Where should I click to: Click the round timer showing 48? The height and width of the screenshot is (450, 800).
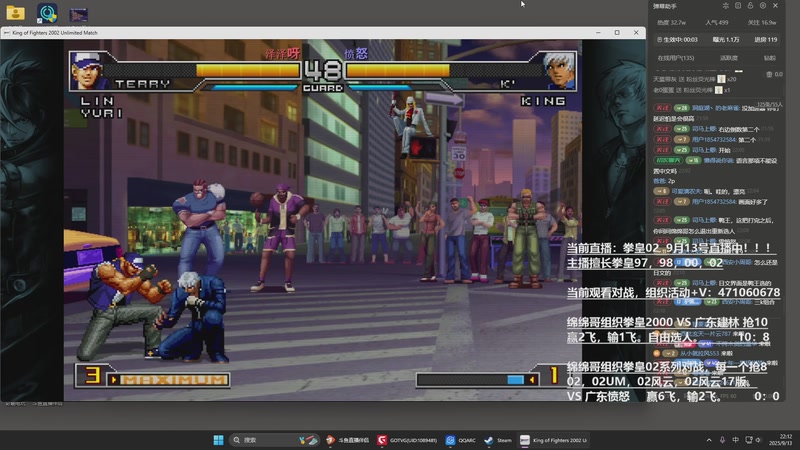(322, 70)
